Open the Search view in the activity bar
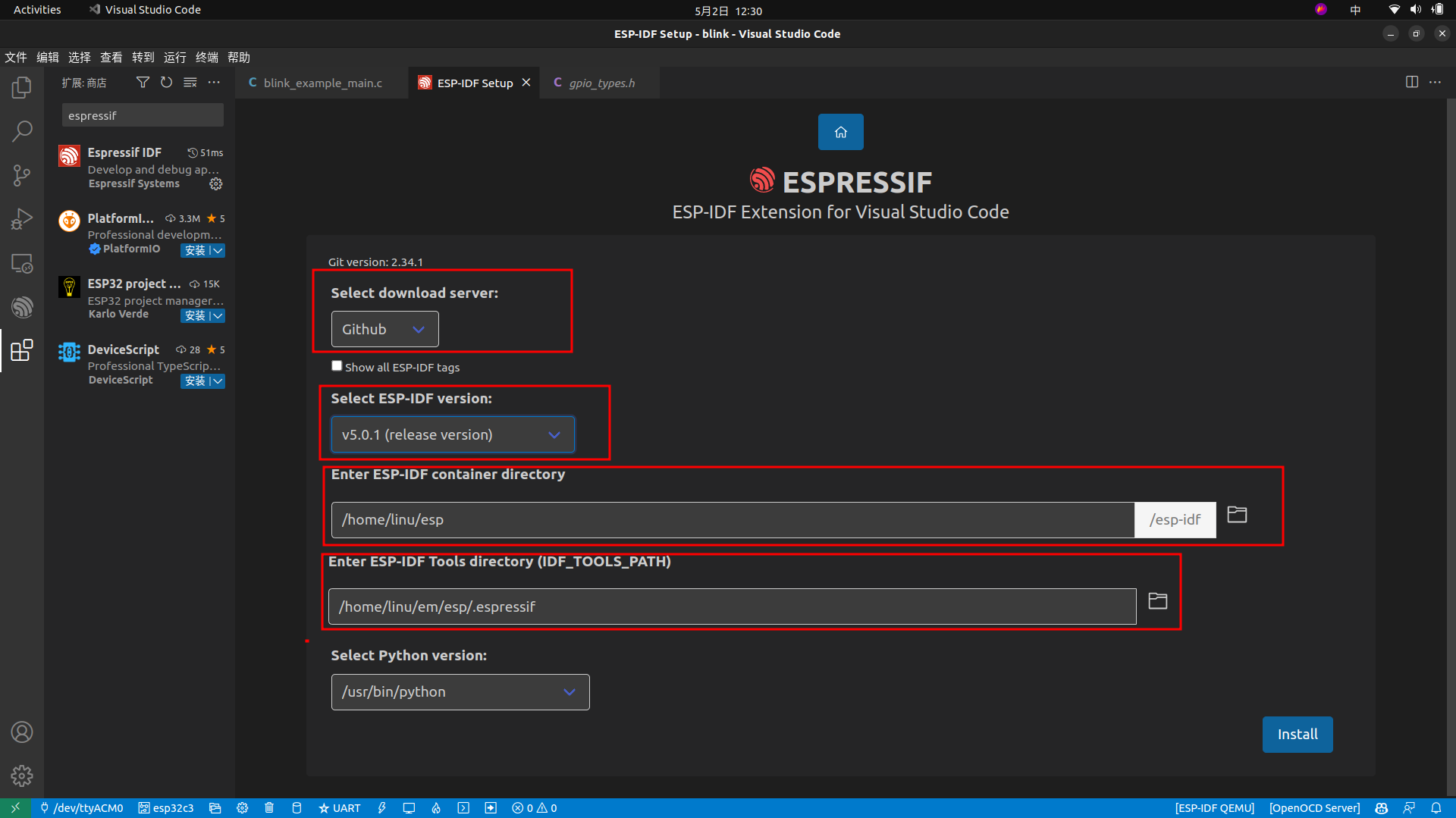Viewport: 1456px width, 818px height. pos(22,131)
